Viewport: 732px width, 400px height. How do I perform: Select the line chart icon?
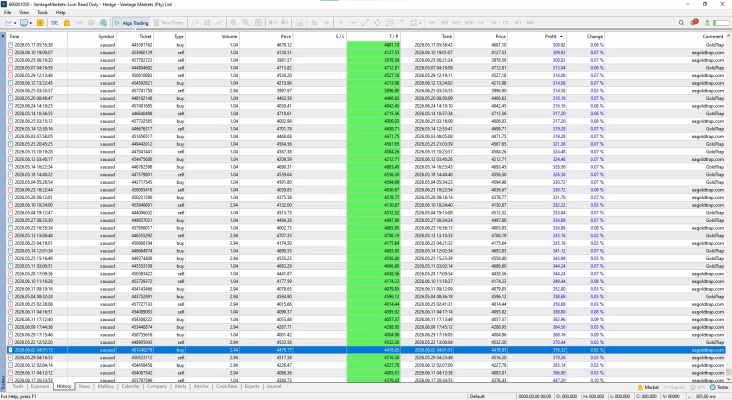[x=219, y=22]
